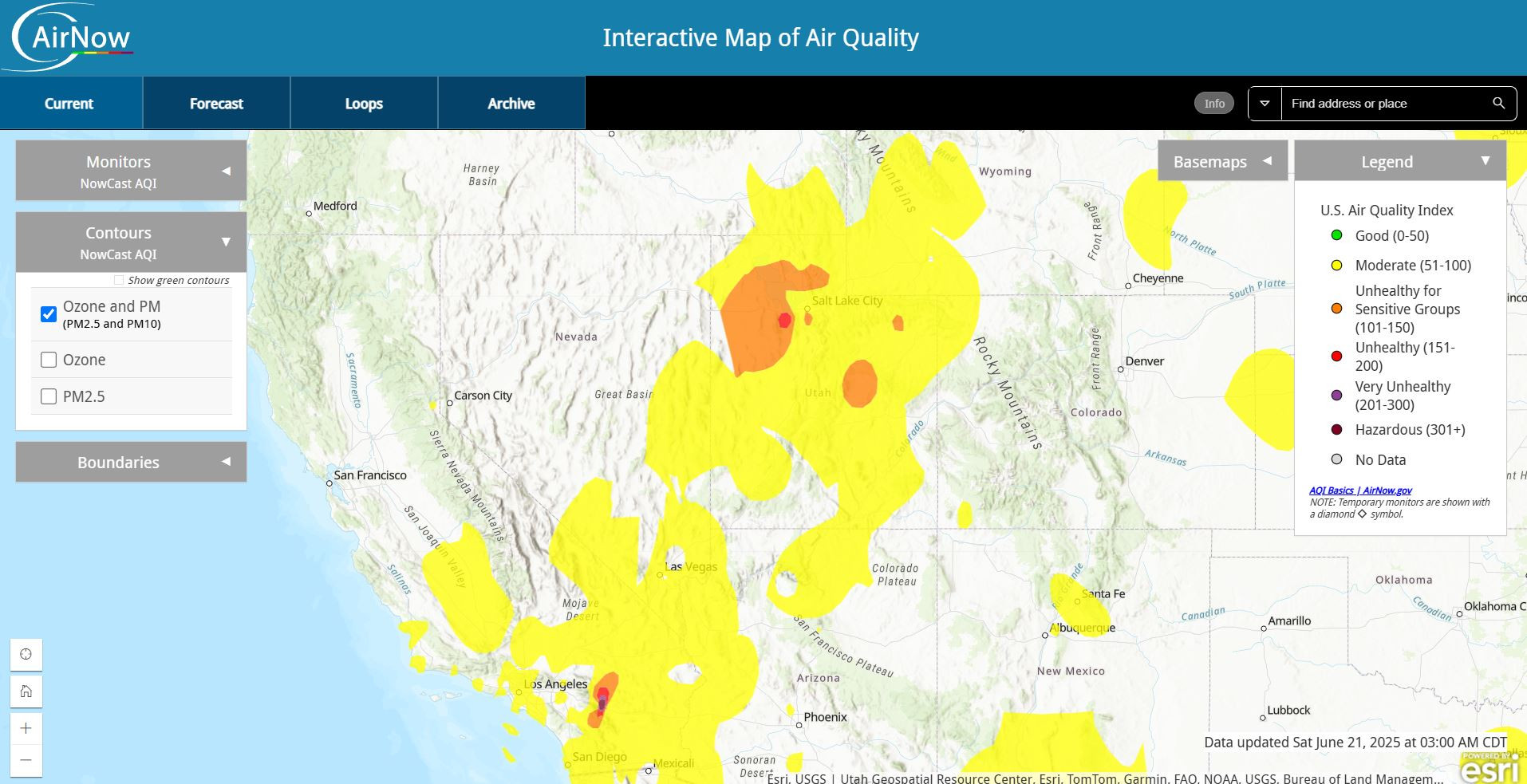Click the find my location button
This screenshot has width=1527, height=784.
(26, 654)
